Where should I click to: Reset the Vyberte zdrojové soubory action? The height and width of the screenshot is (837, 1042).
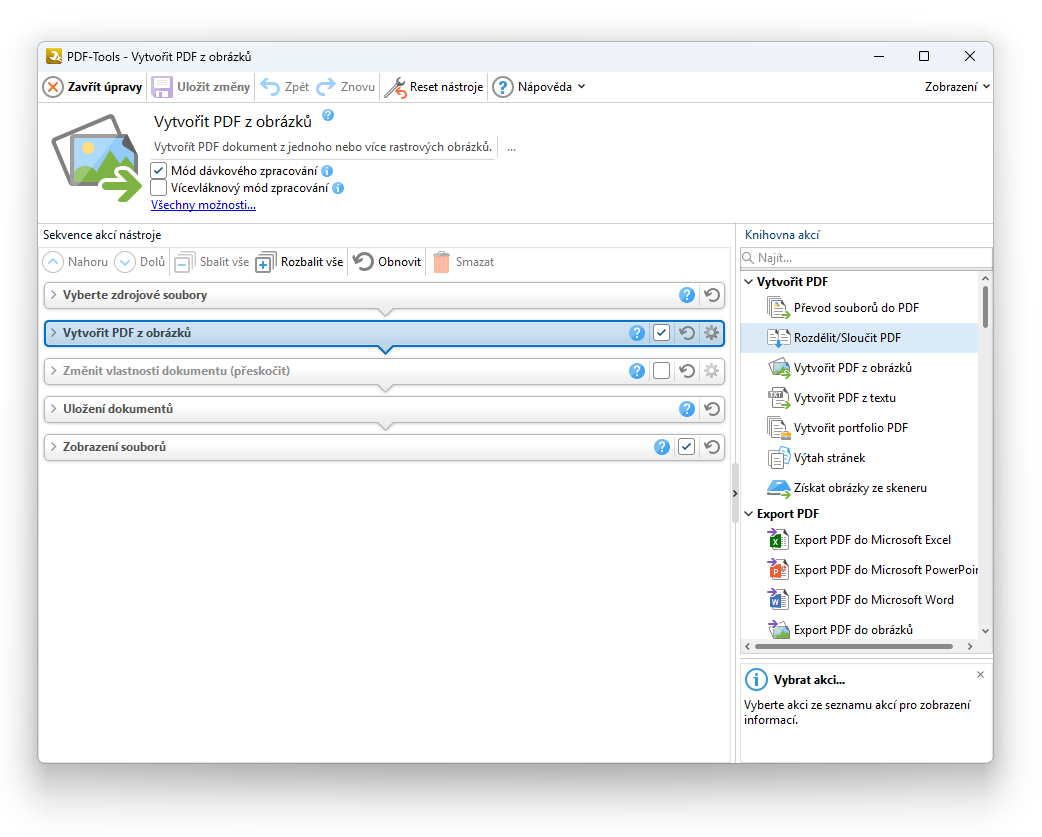pyautogui.click(x=712, y=296)
